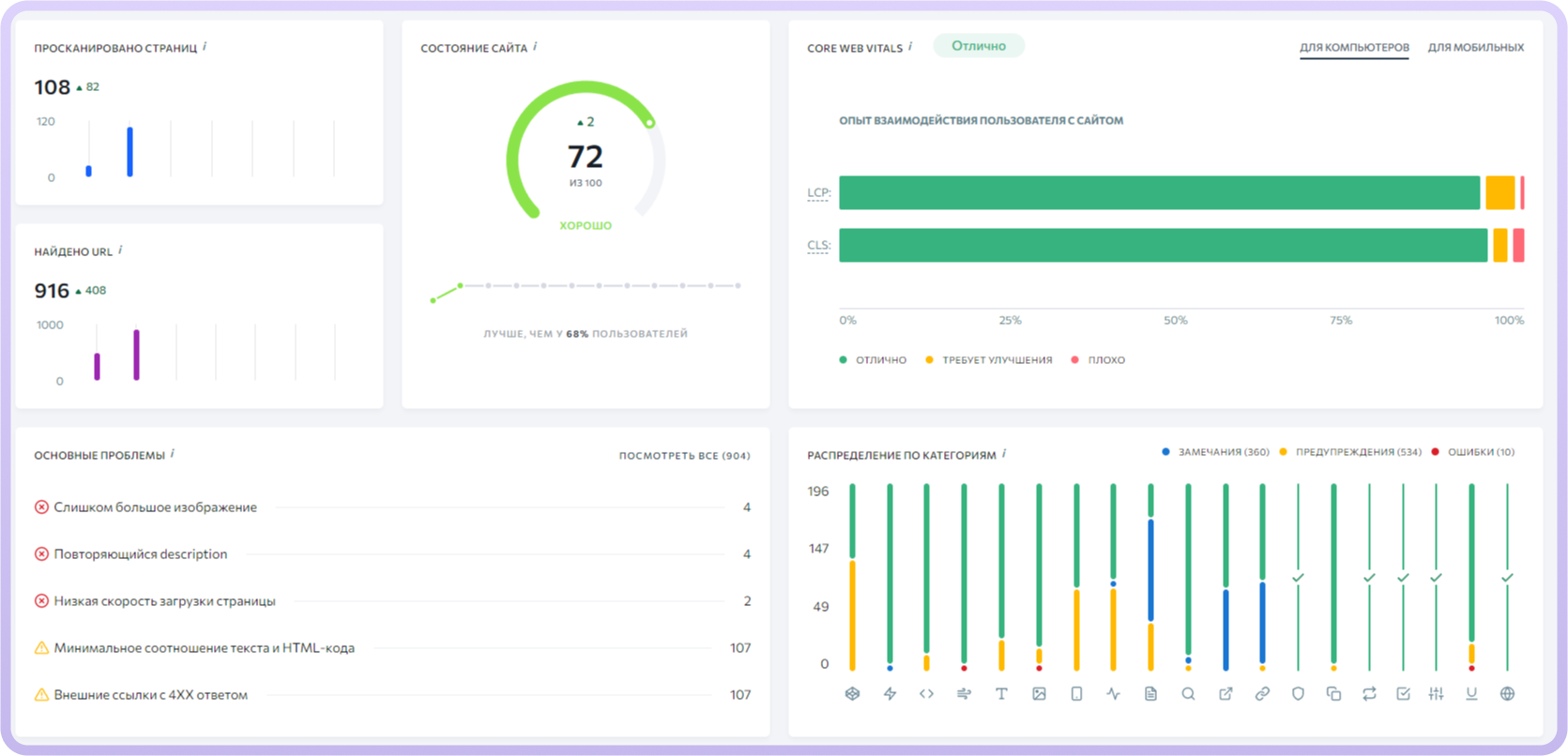Click the Низкая скорость загрузки страницы issue
Screen dimensions: 1568x756
pyautogui.click(x=164, y=601)
